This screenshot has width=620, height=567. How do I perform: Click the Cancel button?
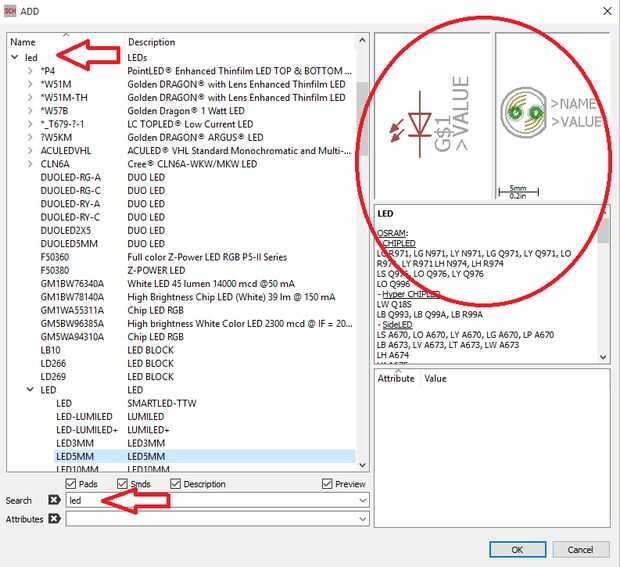point(580,550)
